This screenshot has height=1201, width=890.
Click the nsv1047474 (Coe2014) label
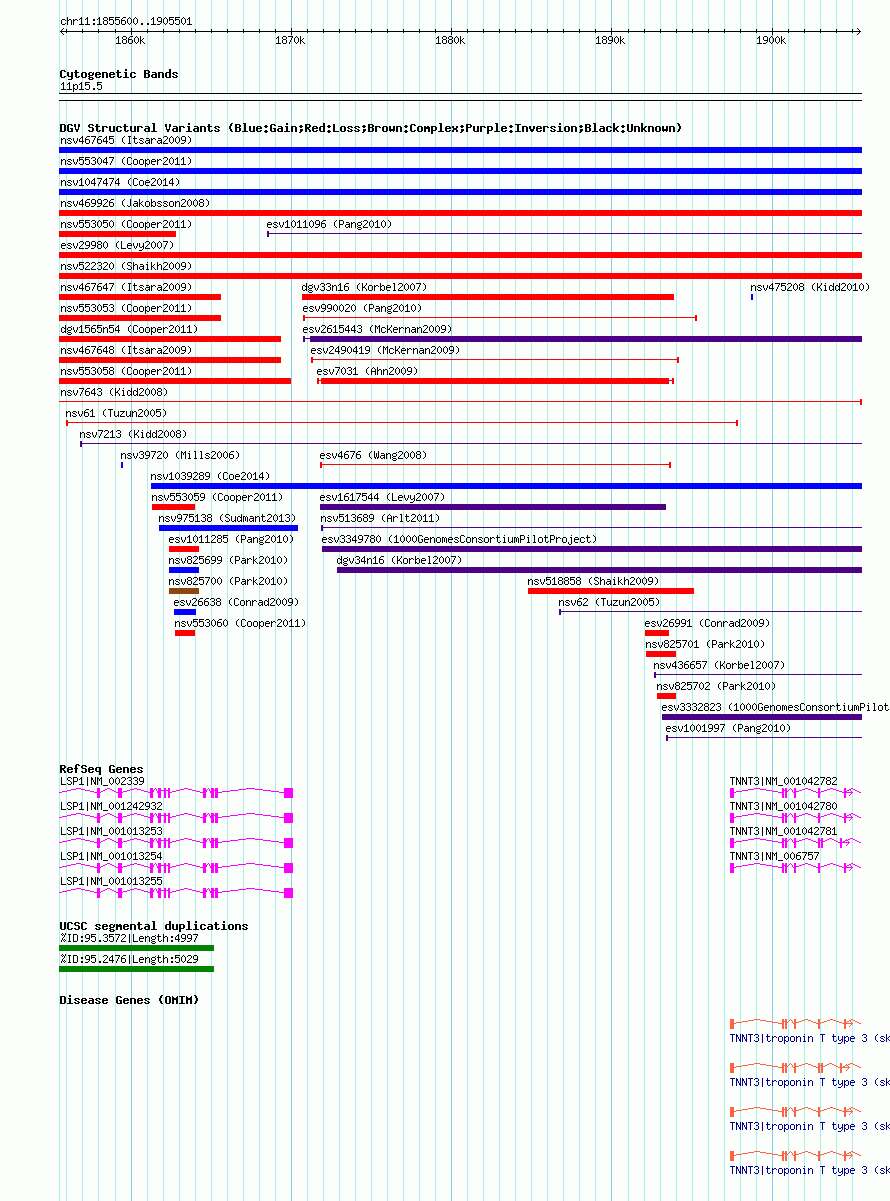click(120, 182)
